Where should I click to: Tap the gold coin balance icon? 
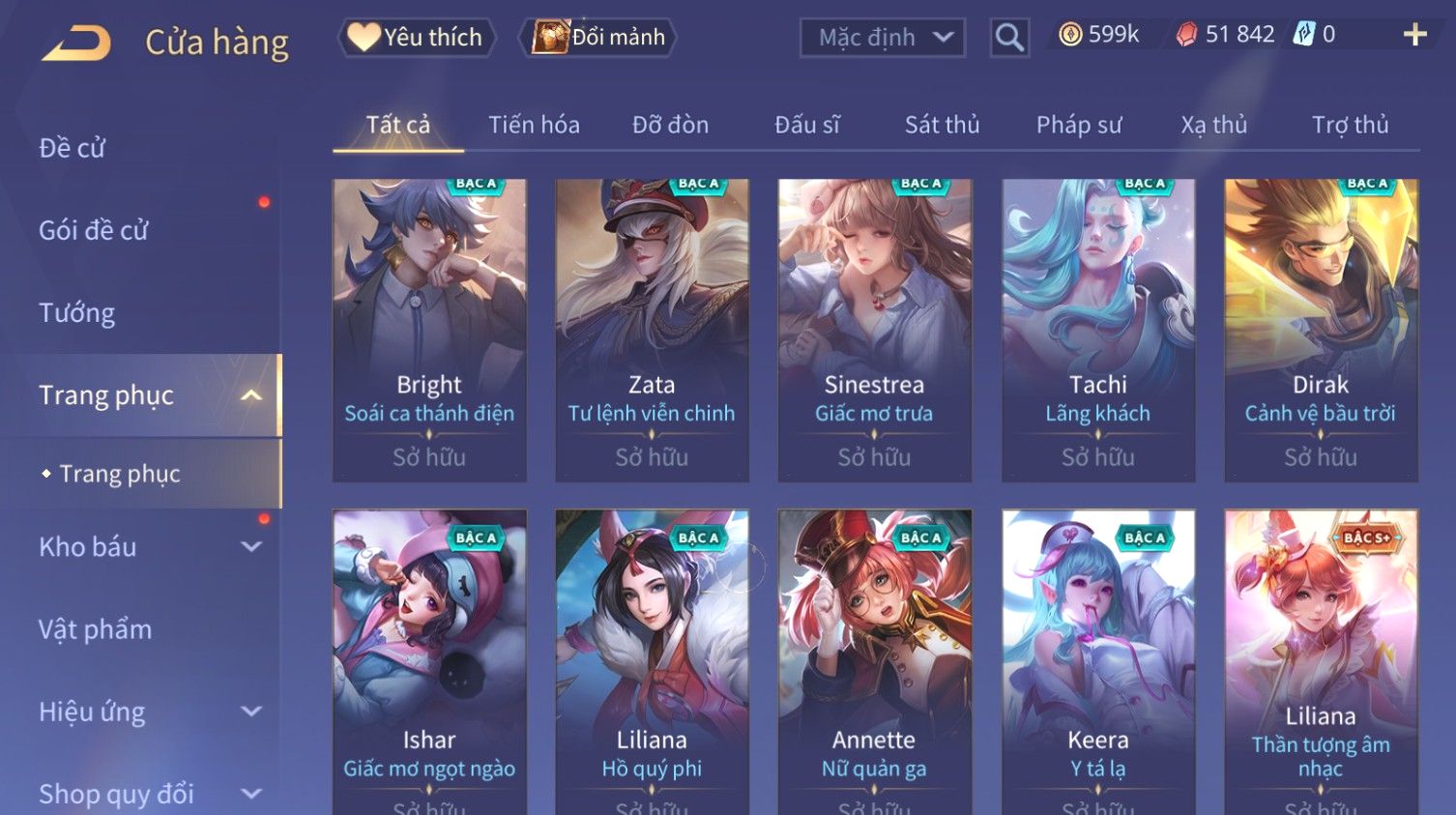click(1070, 35)
